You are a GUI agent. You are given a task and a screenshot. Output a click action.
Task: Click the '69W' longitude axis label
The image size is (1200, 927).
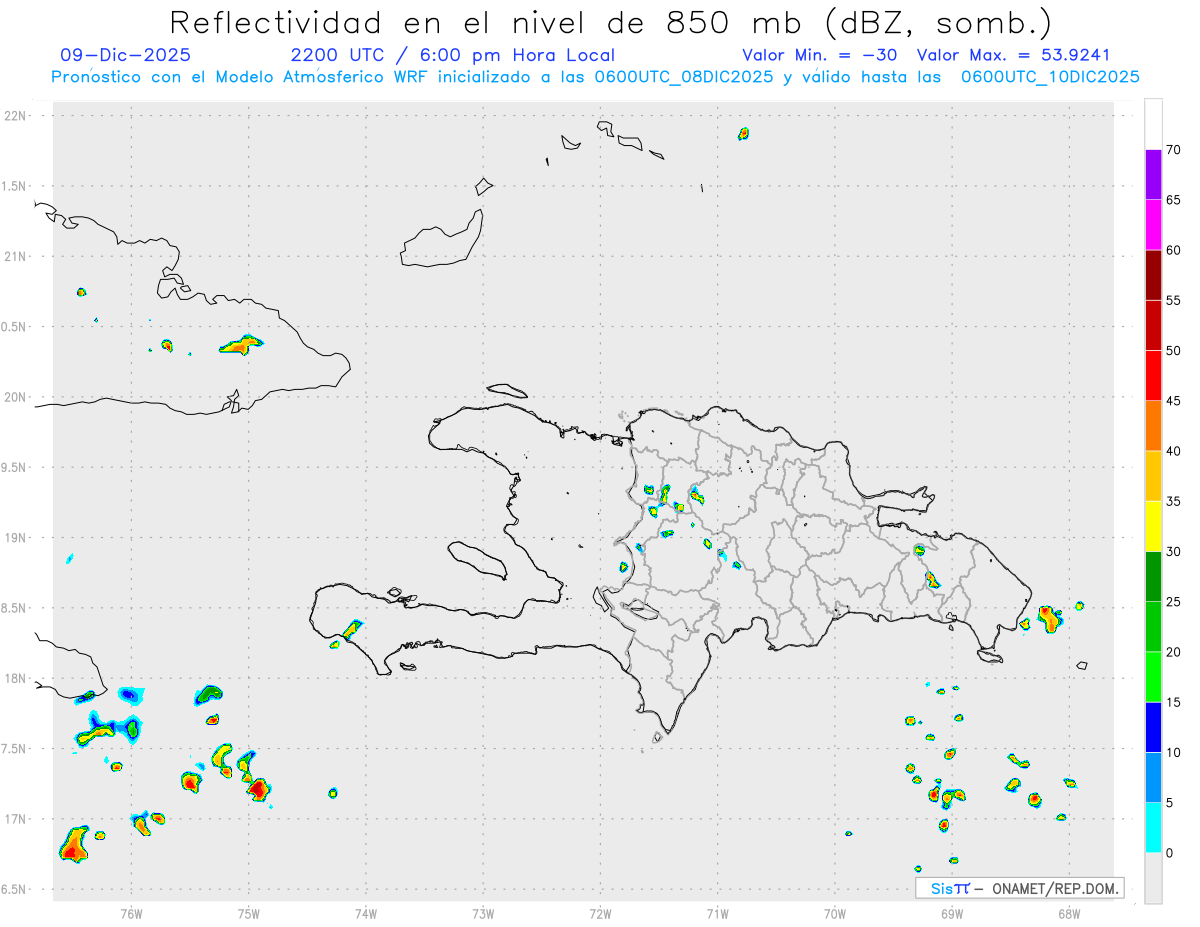pyautogui.click(x=952, y=913)
